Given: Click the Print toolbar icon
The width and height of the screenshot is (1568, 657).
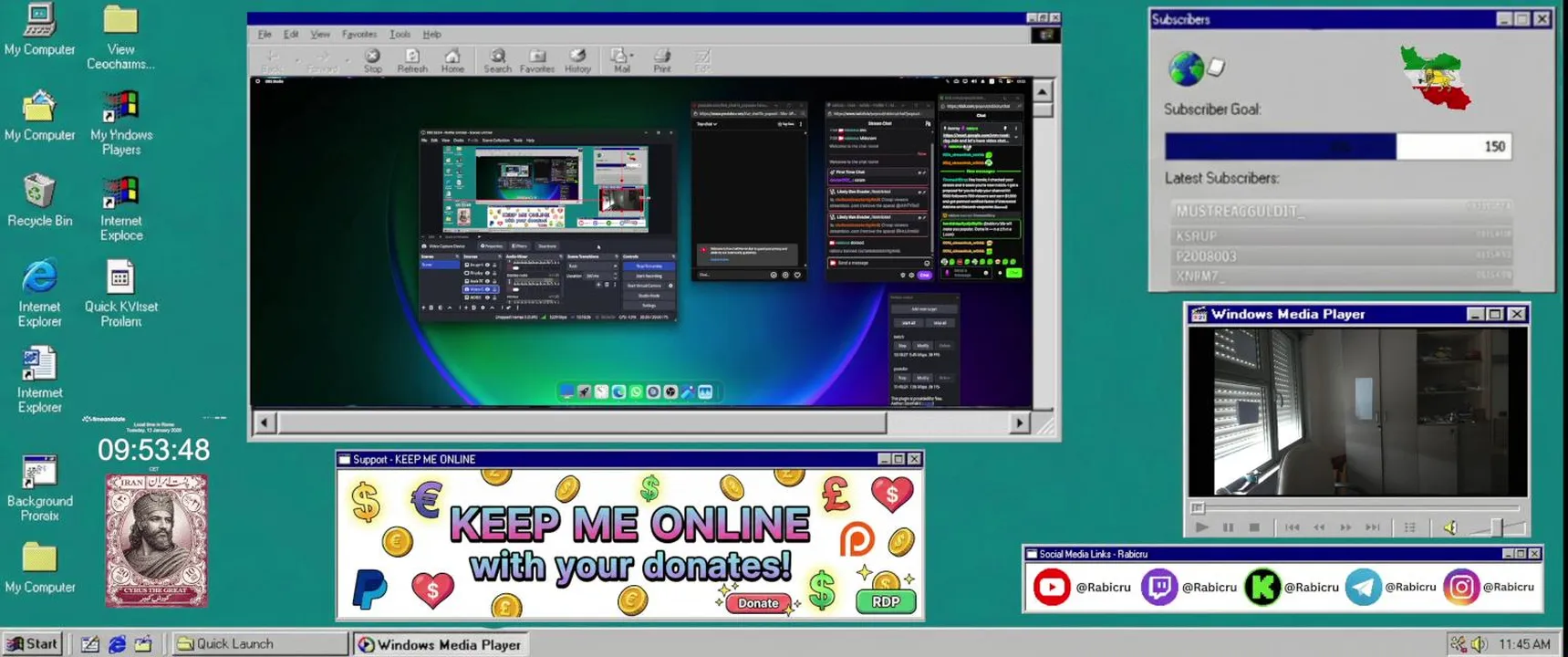Looking at the screenshot, I should (x=662, y=60).
